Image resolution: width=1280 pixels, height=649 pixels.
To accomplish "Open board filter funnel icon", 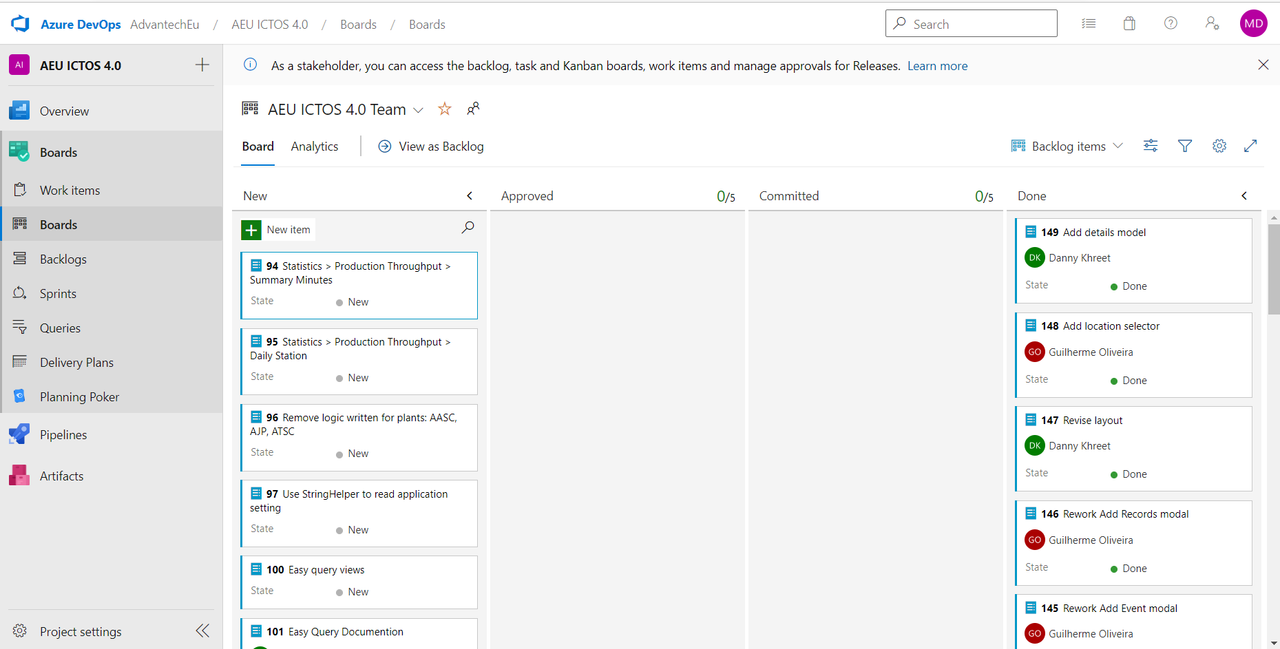I will tap(1185, 146).
